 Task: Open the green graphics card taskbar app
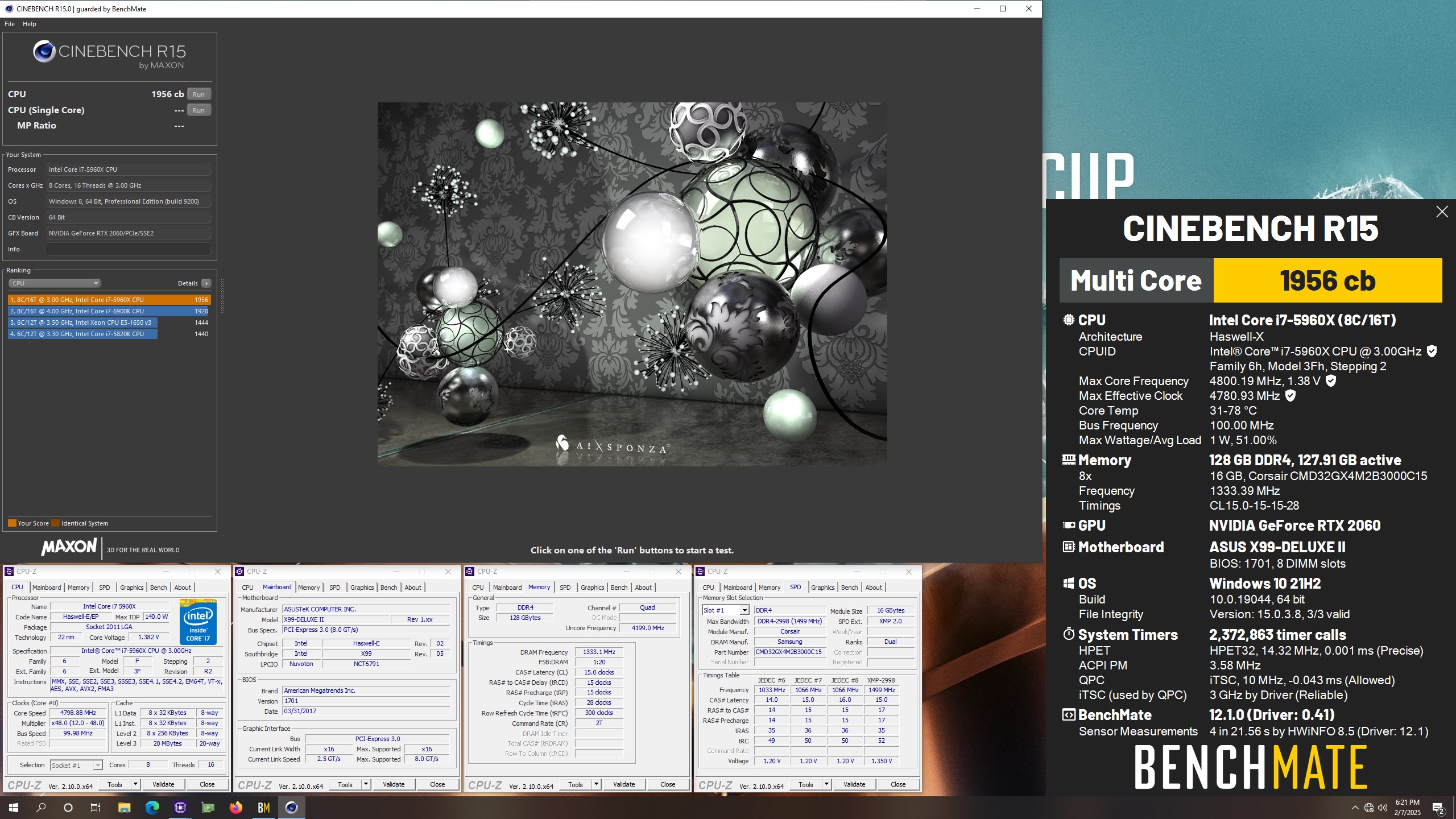click(208, 808)
